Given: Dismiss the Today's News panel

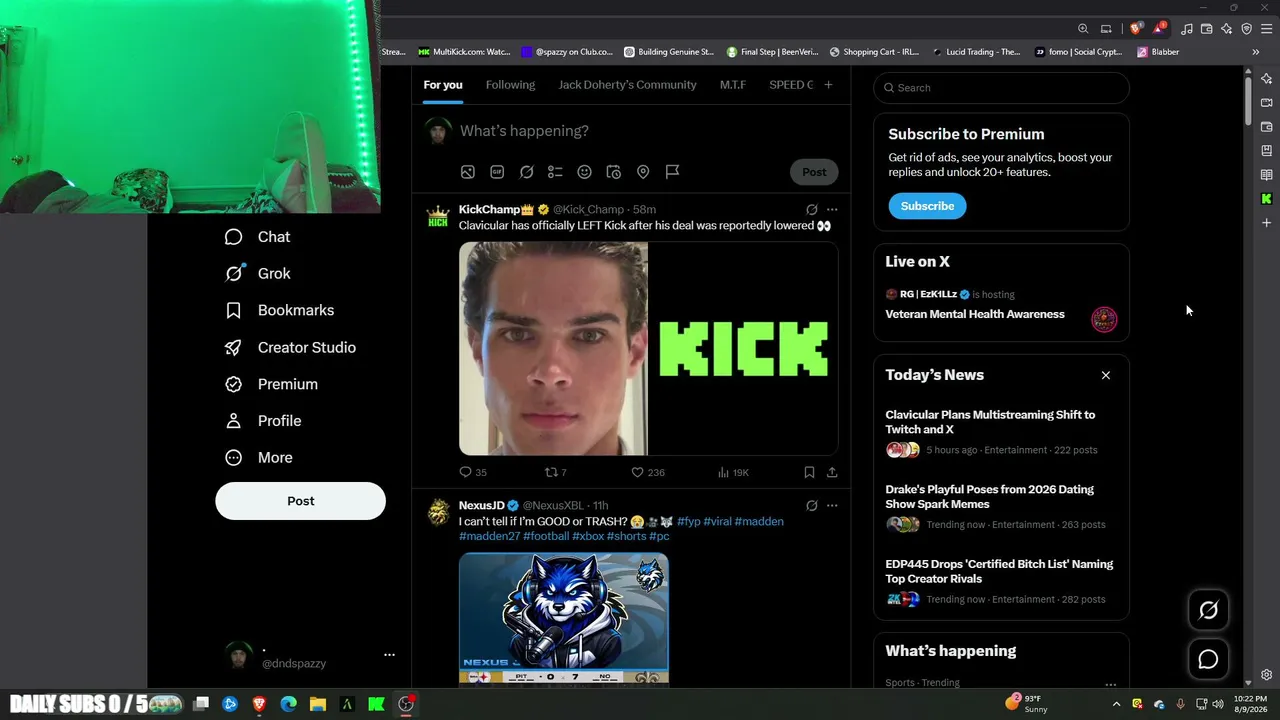Looking at the screenshot, I should pyautogui.click(x=1105, y=375).
